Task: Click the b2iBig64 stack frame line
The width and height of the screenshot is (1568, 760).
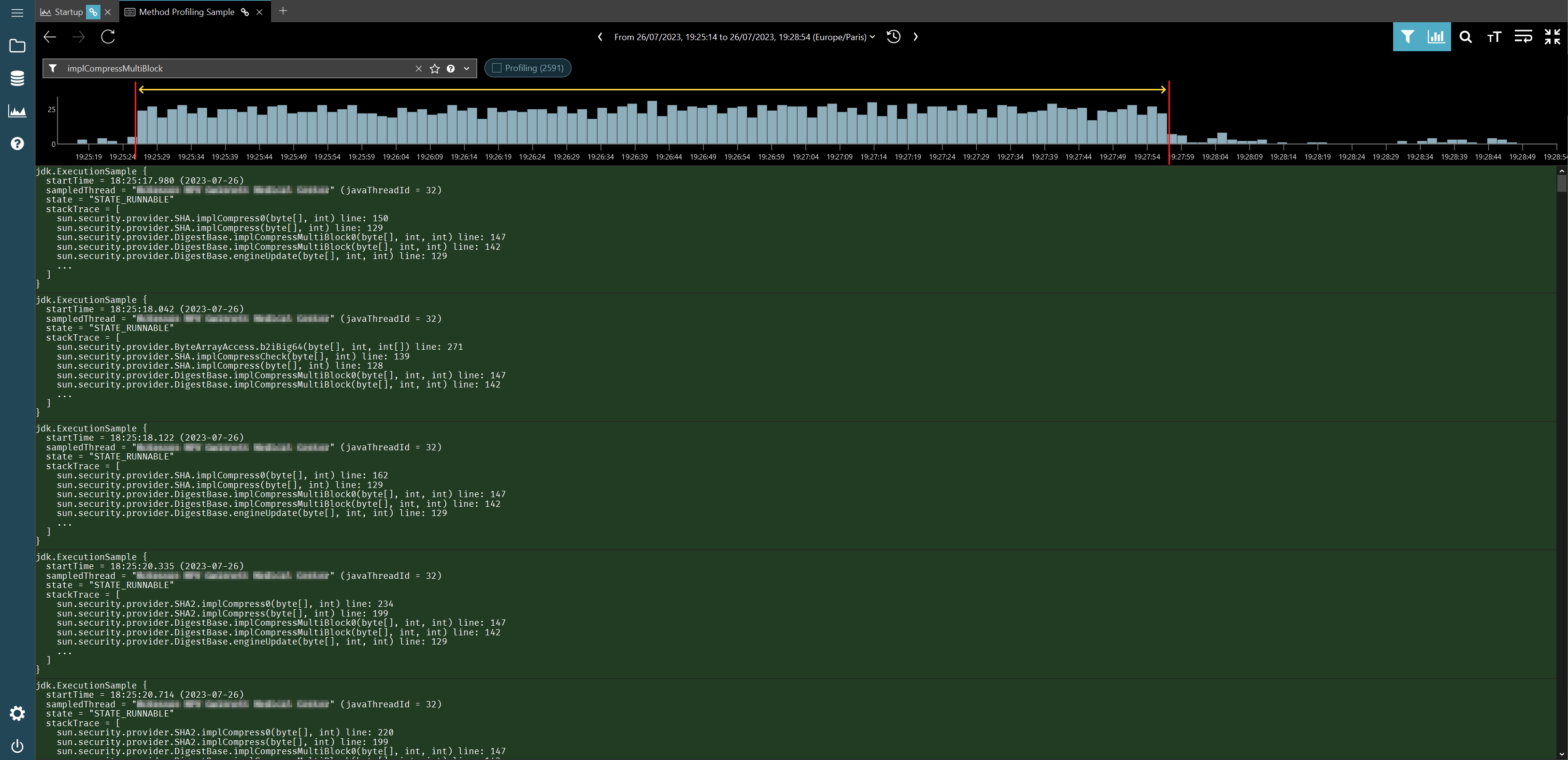Action: click(260, 347)
